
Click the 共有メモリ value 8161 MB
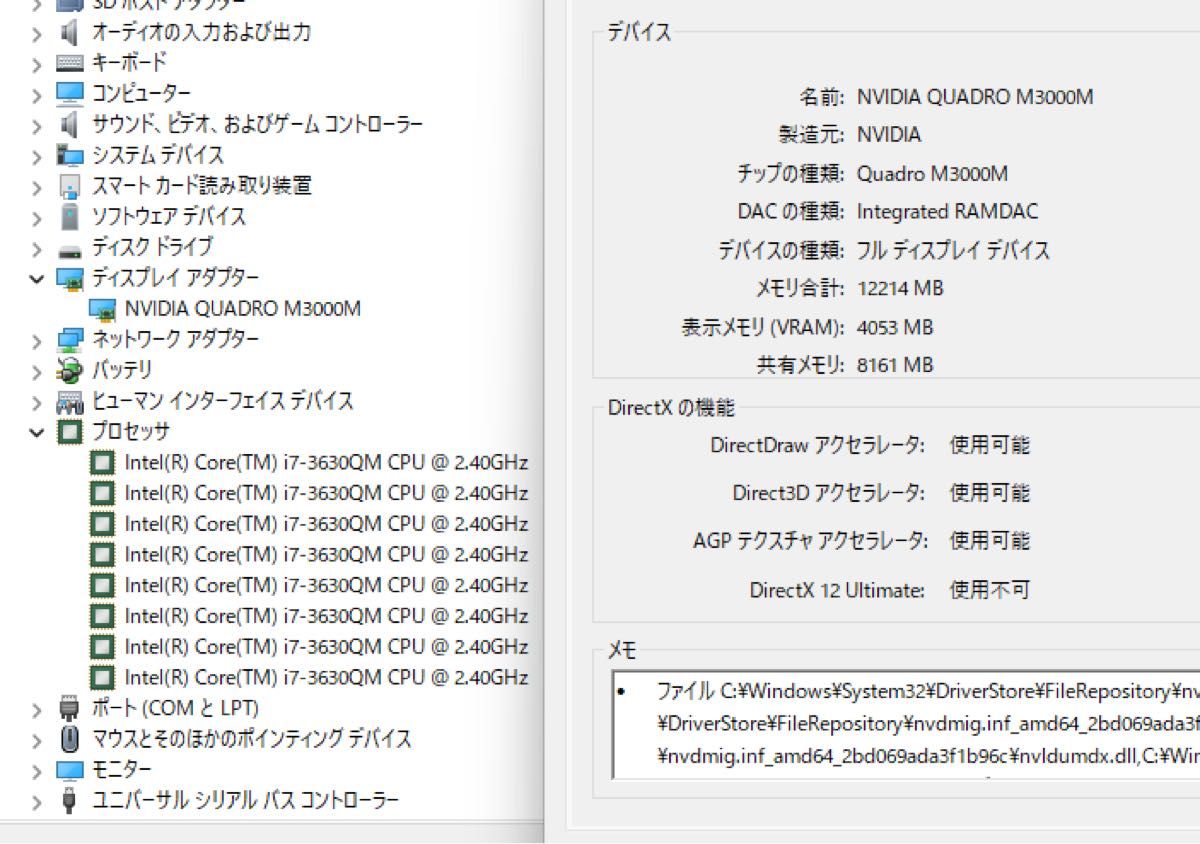tap(895, 365)
